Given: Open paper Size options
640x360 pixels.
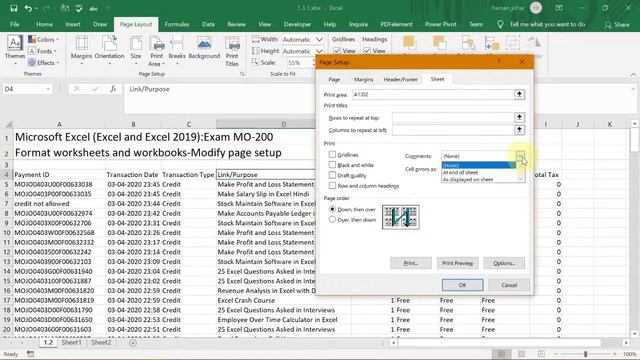Looking at the screenshot, I should pyautogui.click(x=136, y=50).
